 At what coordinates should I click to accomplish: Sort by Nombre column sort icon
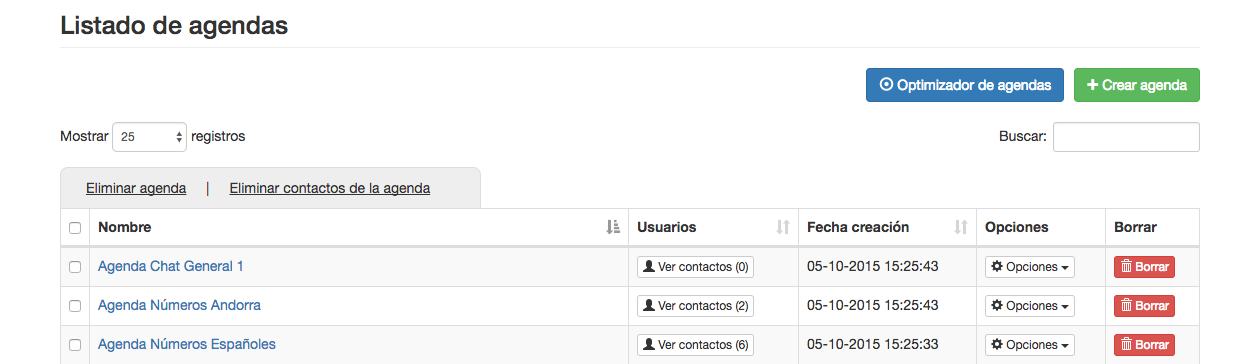(613, 227)
